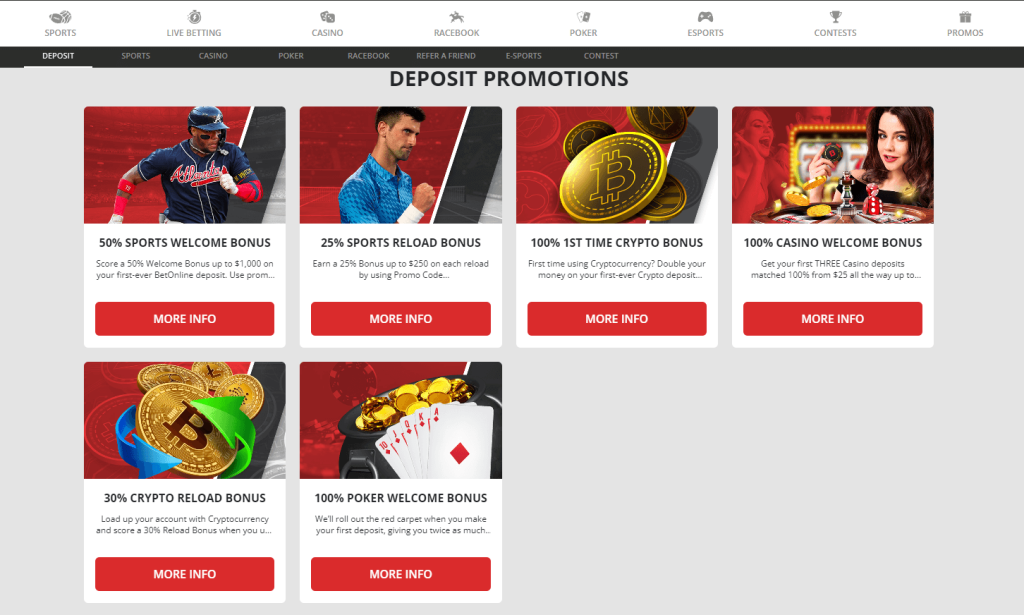Select the Live Betting stopwatch icon
The width and height of the screenshot is (1024, 615).
click(x=194, y=18)
